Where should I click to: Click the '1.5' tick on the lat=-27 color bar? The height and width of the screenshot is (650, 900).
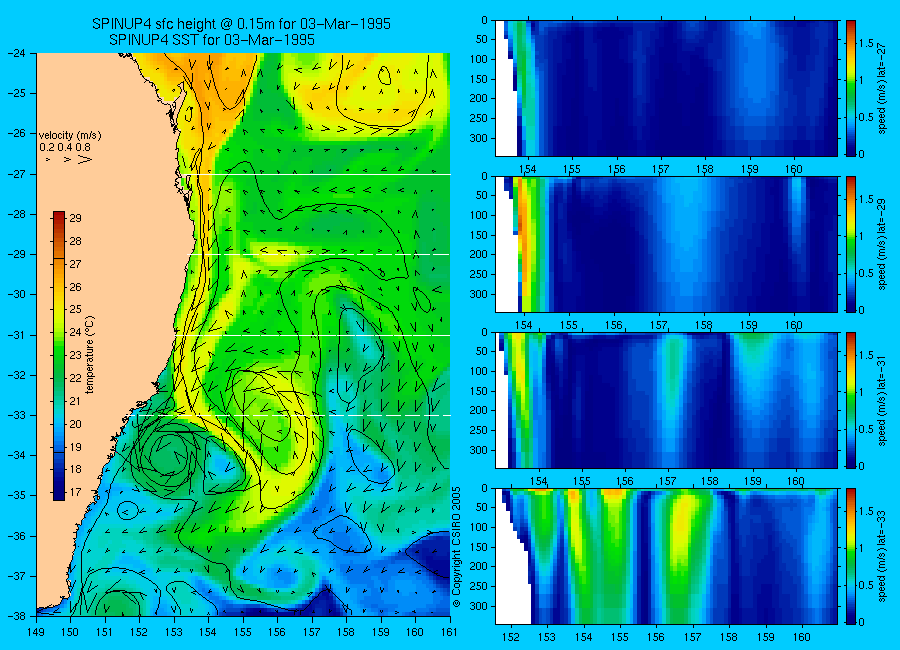(x=866, y=44)
